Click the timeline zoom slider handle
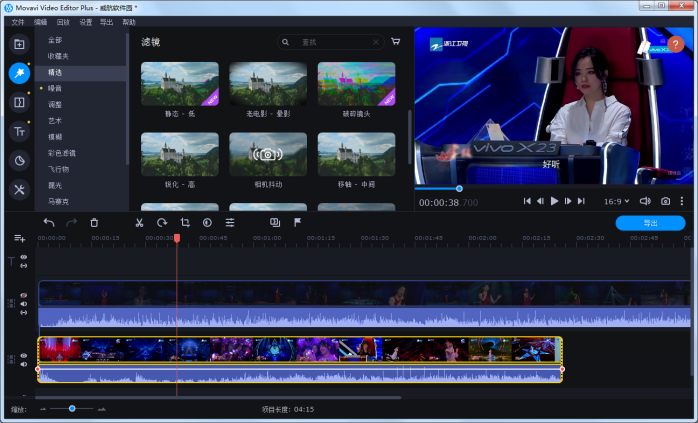 [x=72, y=408]
